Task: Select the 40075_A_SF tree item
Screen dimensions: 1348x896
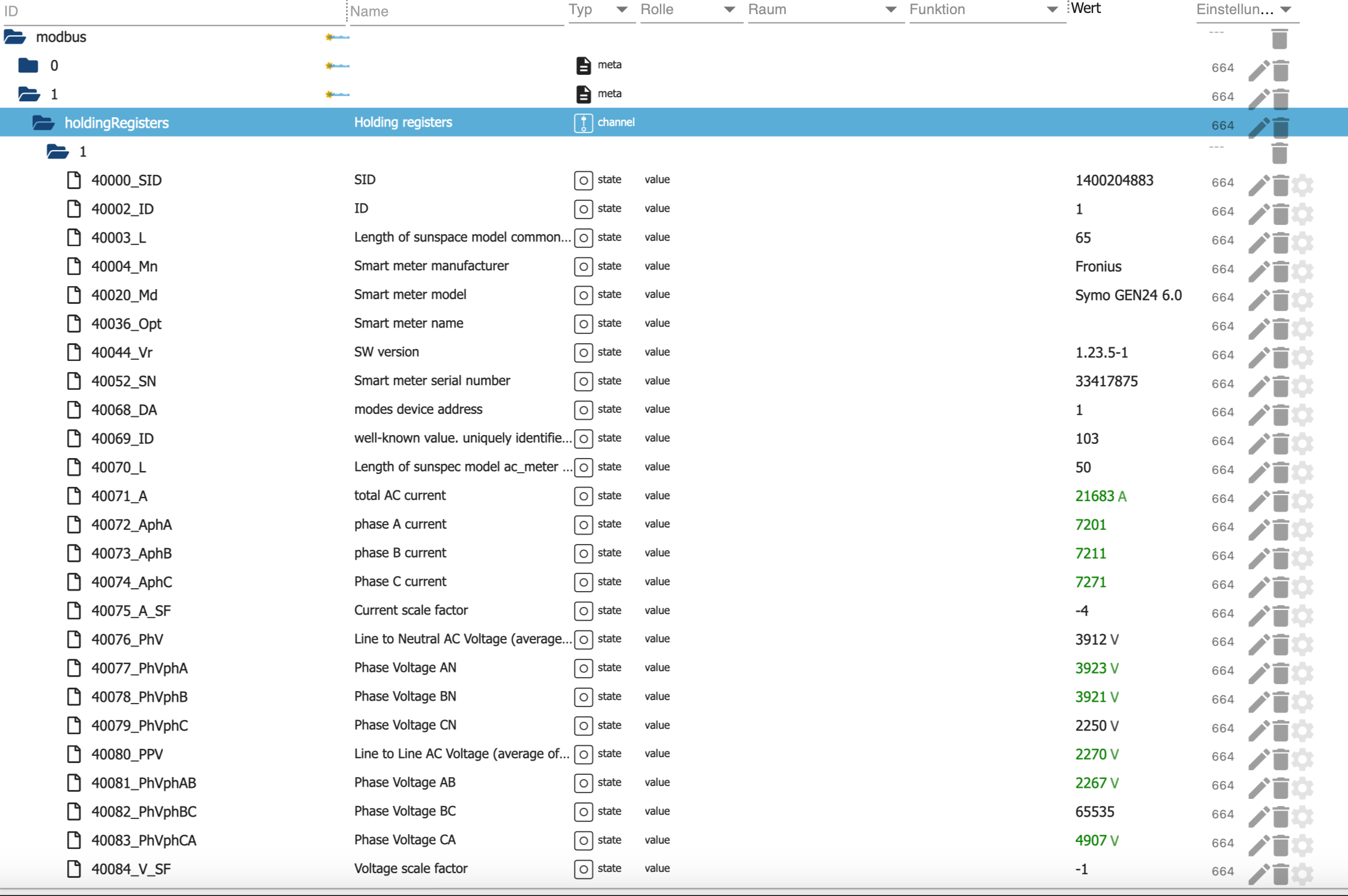Action: [x=131, y=610]
